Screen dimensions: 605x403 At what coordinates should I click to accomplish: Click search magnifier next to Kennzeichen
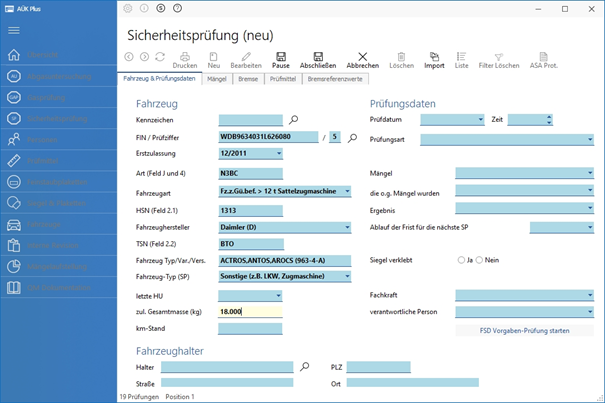click(x=294, y=119)
